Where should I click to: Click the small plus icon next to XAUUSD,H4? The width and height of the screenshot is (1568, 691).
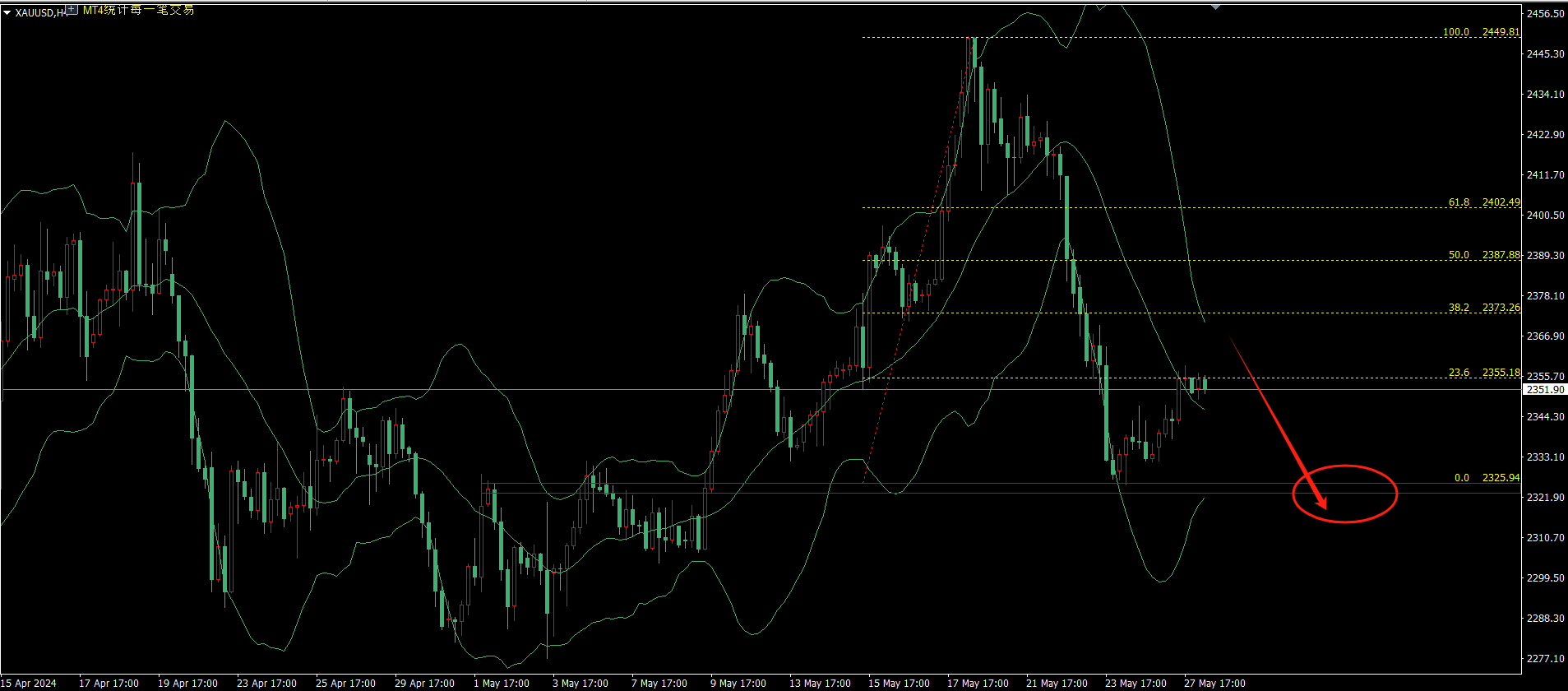[72, 10]
